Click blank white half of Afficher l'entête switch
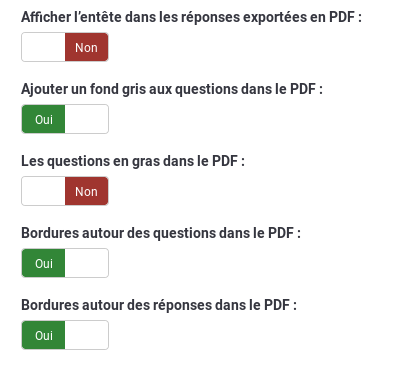410x378 pixels. [x=43, y=47]
